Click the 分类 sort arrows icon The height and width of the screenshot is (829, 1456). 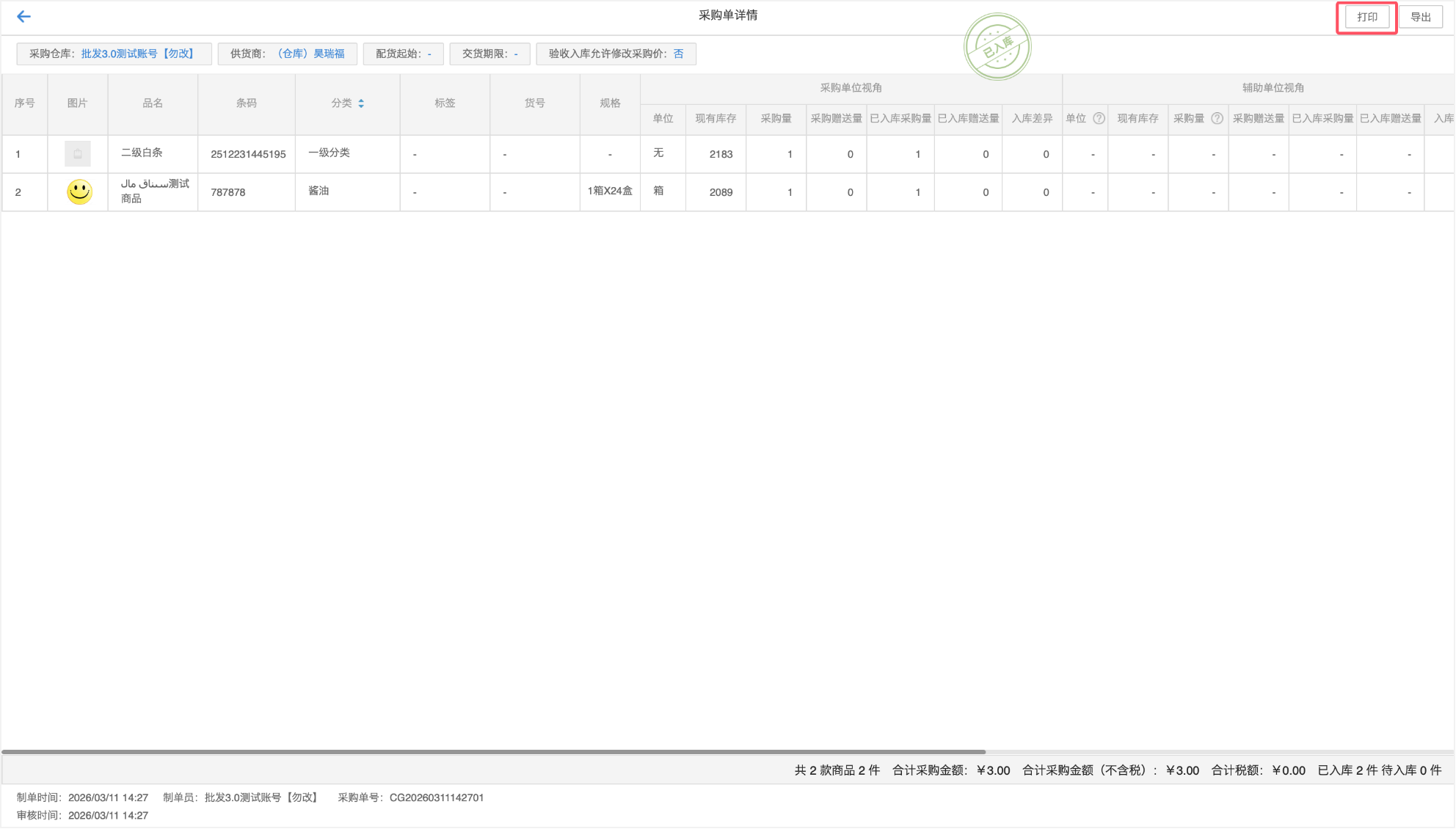tap(361, 103)
